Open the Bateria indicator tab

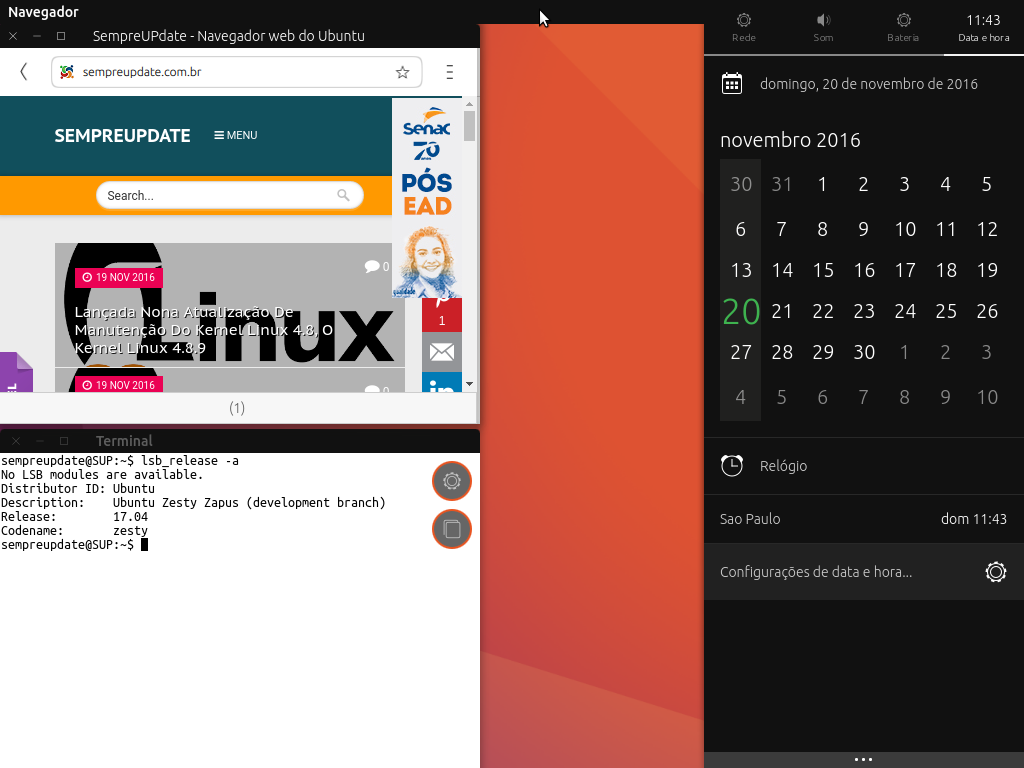click(x=903, y=27)
